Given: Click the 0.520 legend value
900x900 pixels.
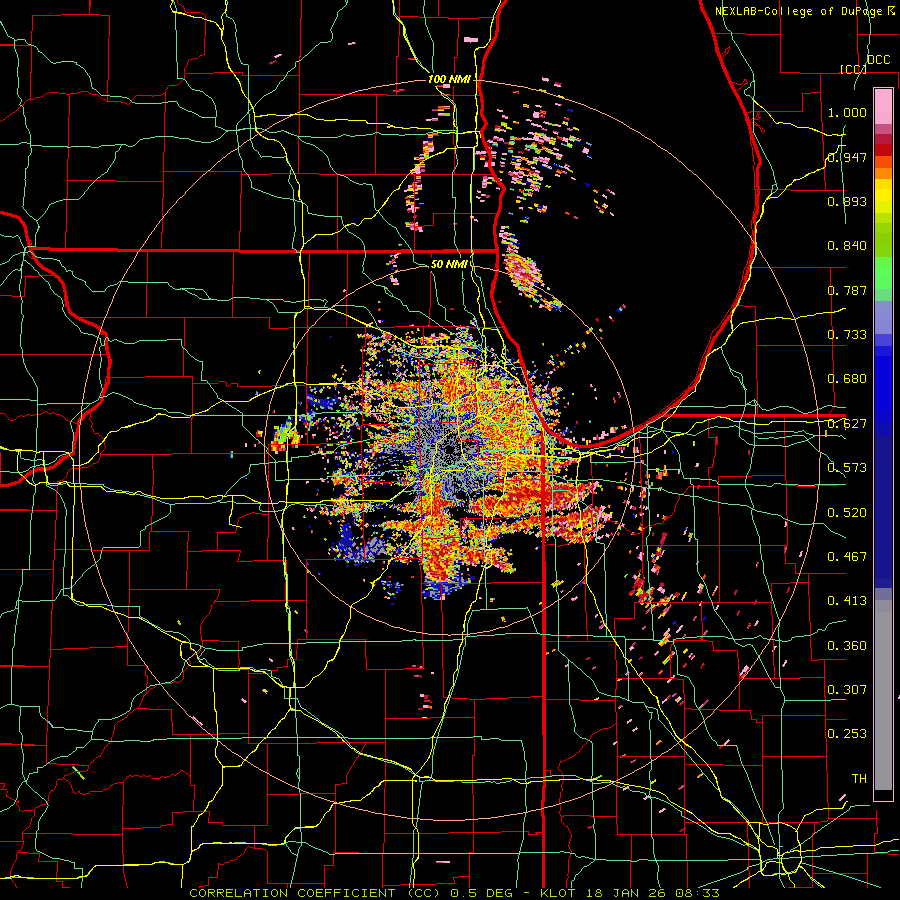Looking at the screenshot, I should [x=847, y=513].
